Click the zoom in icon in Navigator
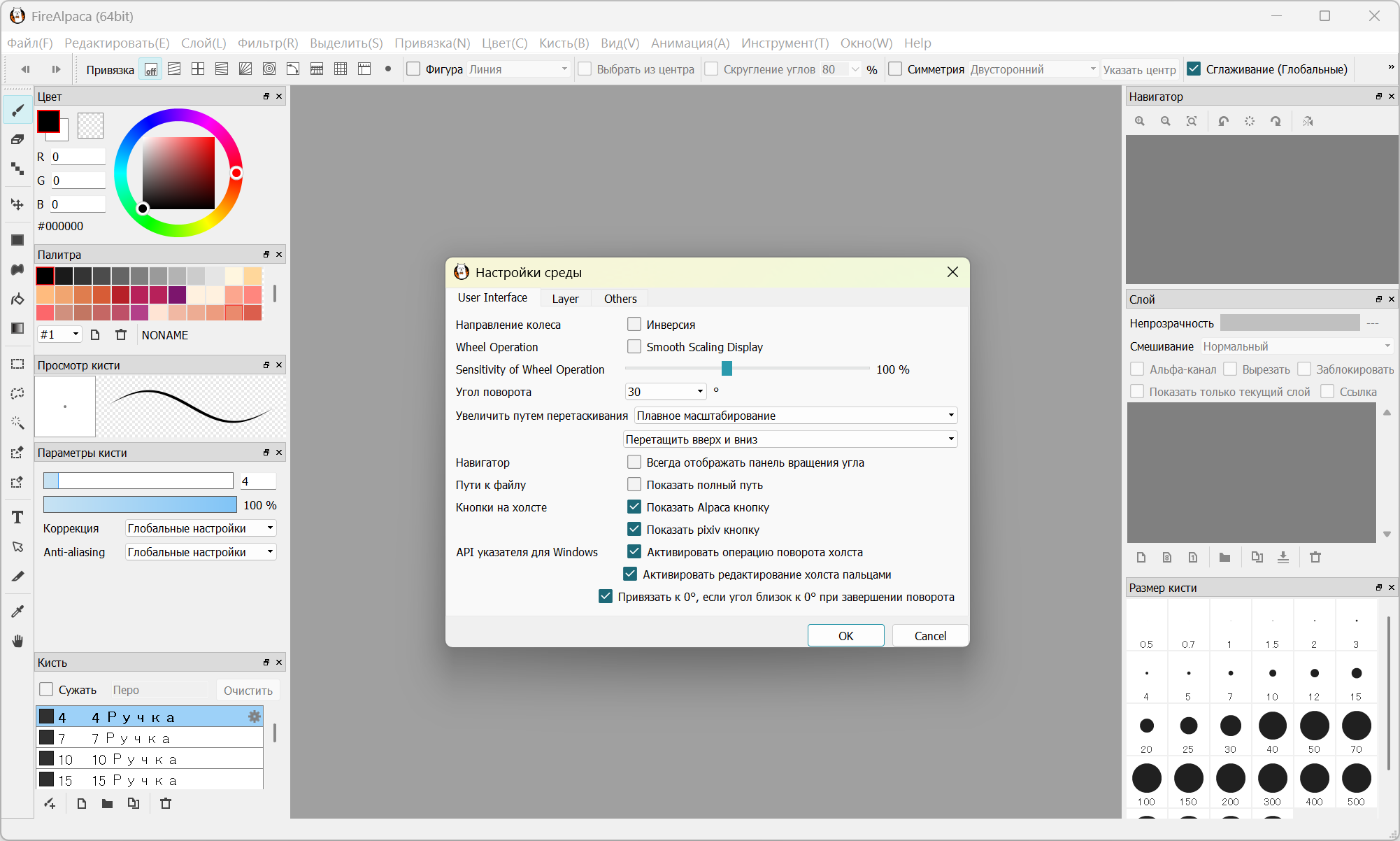 tap(1140, 121)
